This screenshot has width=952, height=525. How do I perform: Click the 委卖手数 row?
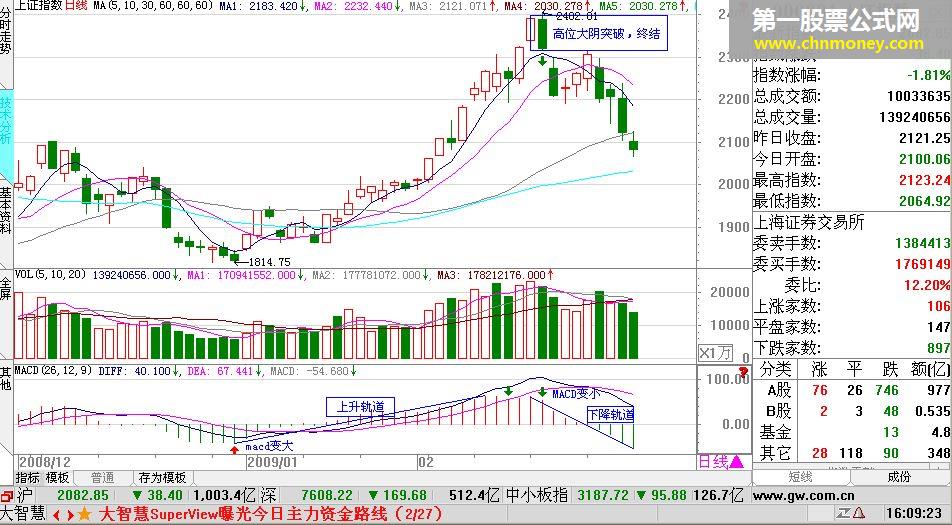coord(851,243)
